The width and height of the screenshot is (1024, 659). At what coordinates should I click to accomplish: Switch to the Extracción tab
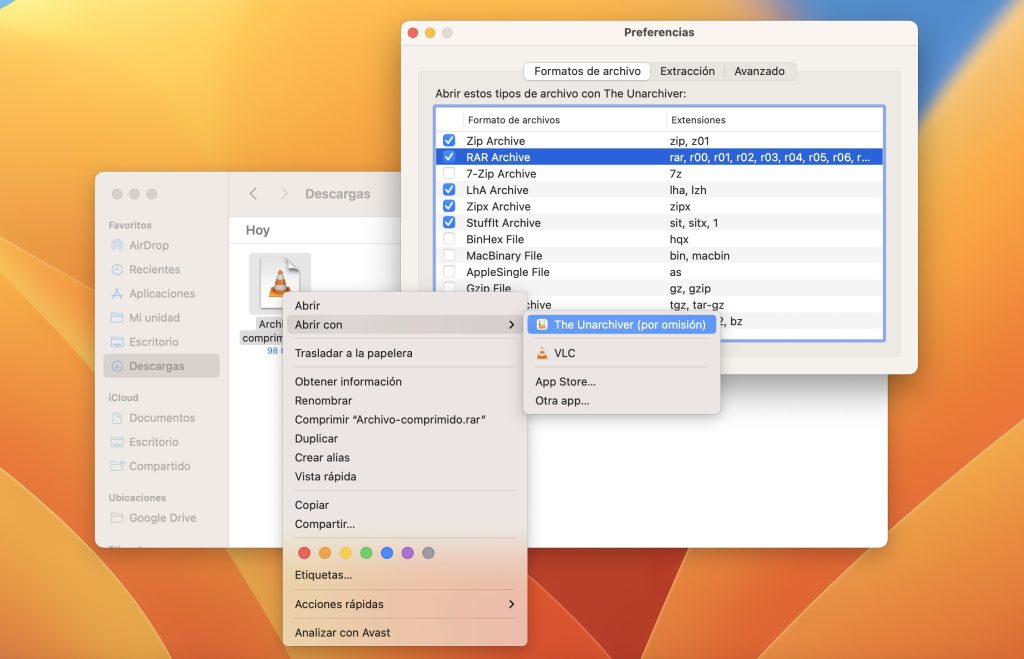tap(687, 72)
